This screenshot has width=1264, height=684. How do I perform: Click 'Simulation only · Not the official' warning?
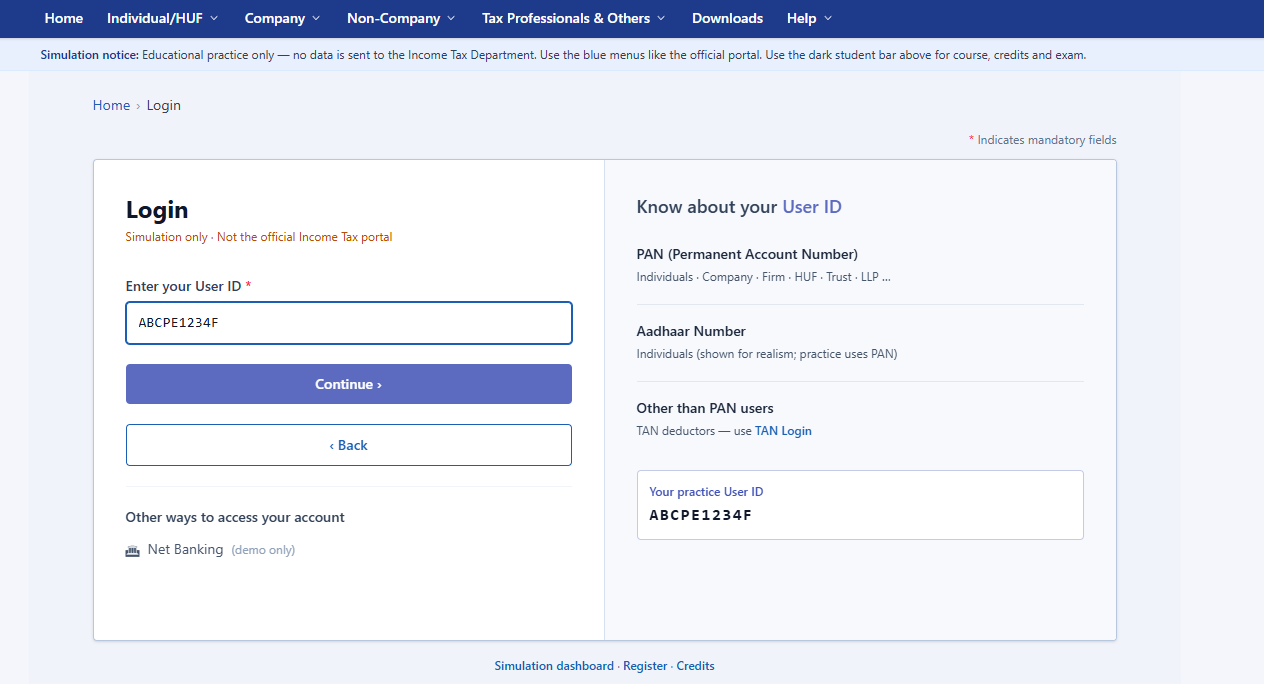point(259,237)
